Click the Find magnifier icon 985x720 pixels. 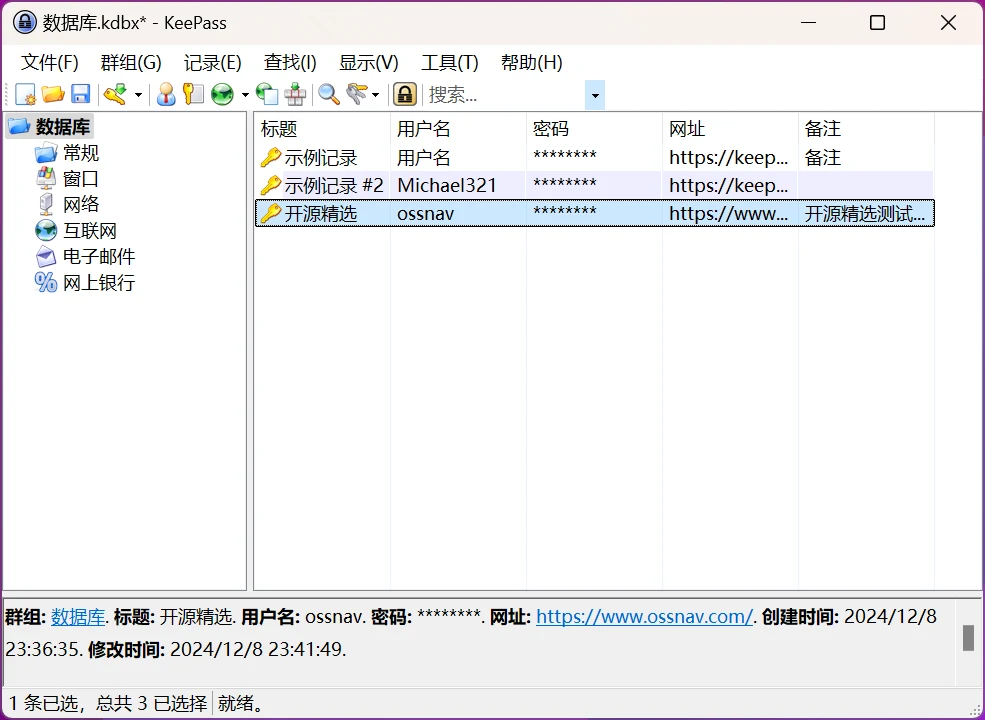[x=328, y=95]
